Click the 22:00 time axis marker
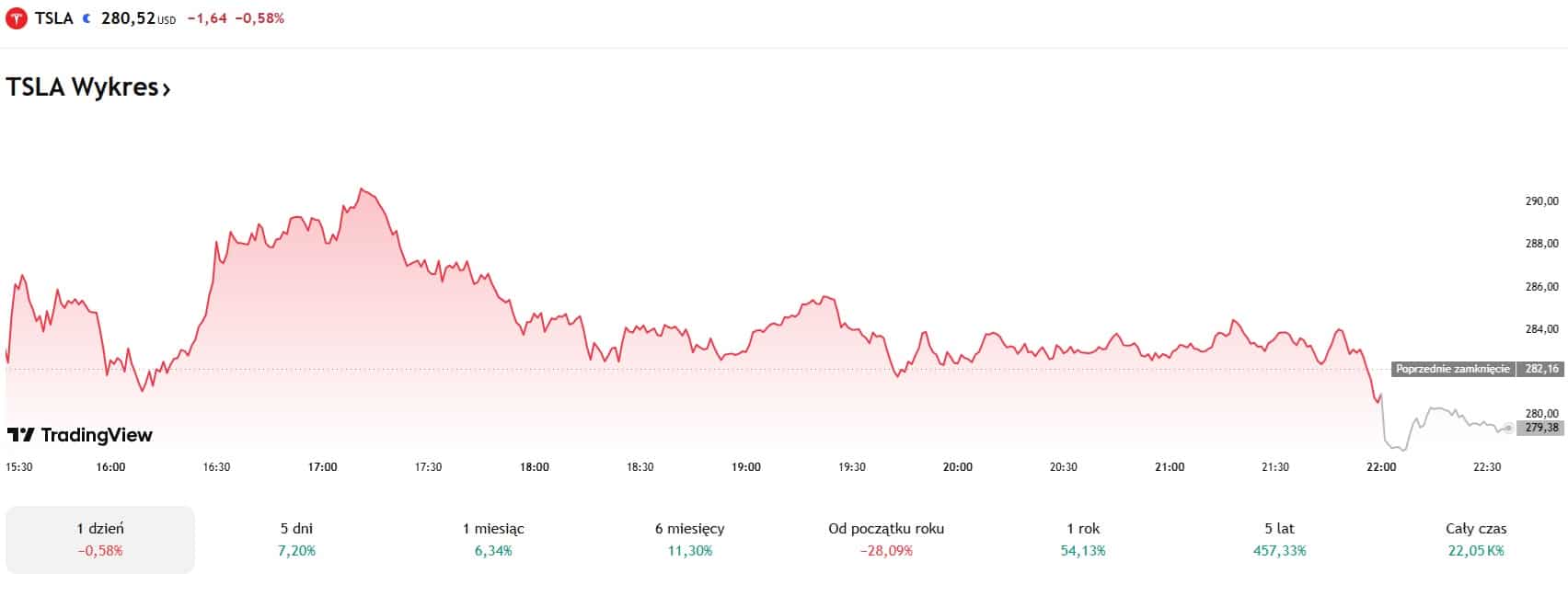1568x596 pixels. pos(1381,467)
